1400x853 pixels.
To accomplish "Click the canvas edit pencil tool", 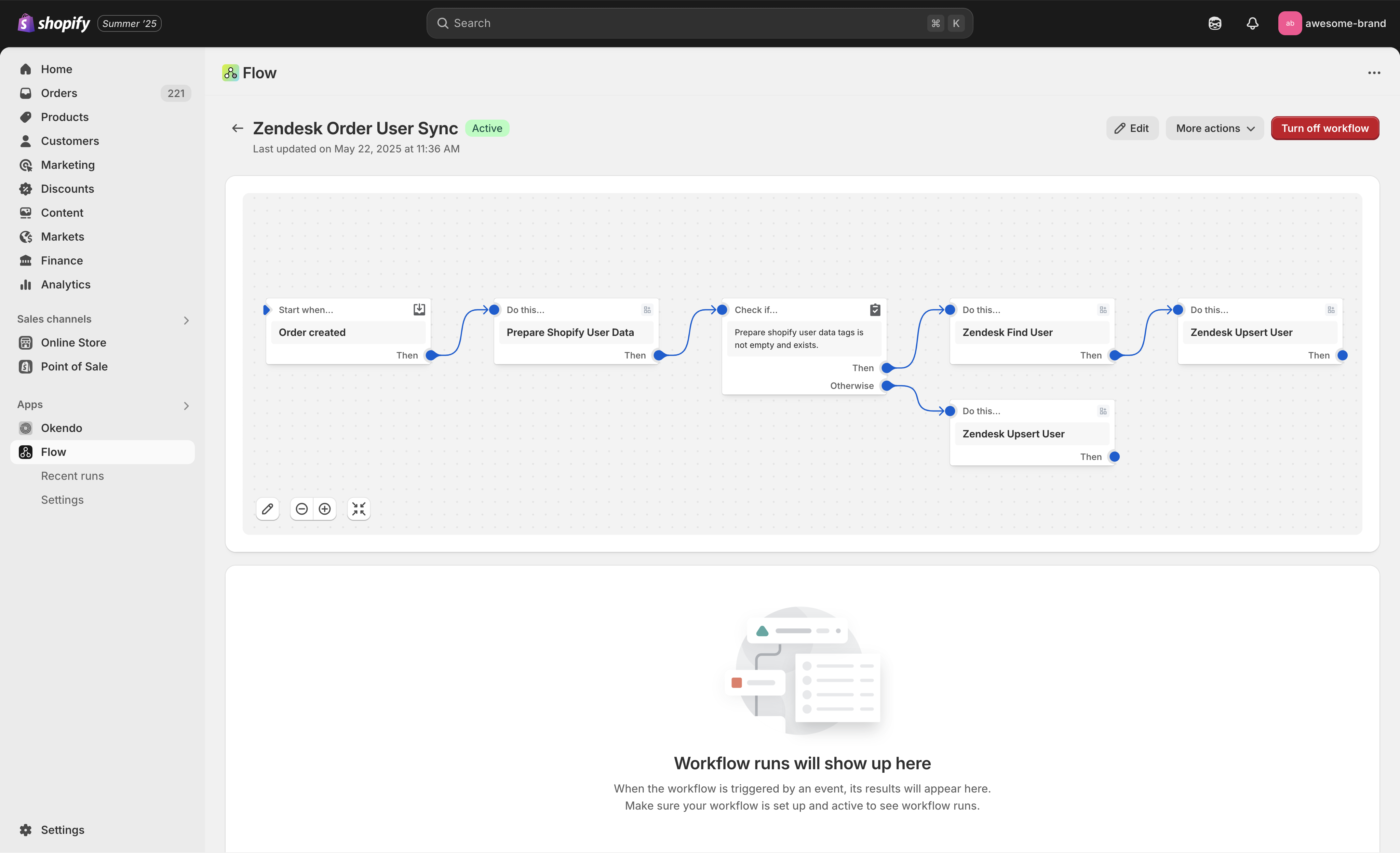I will 268,509.
